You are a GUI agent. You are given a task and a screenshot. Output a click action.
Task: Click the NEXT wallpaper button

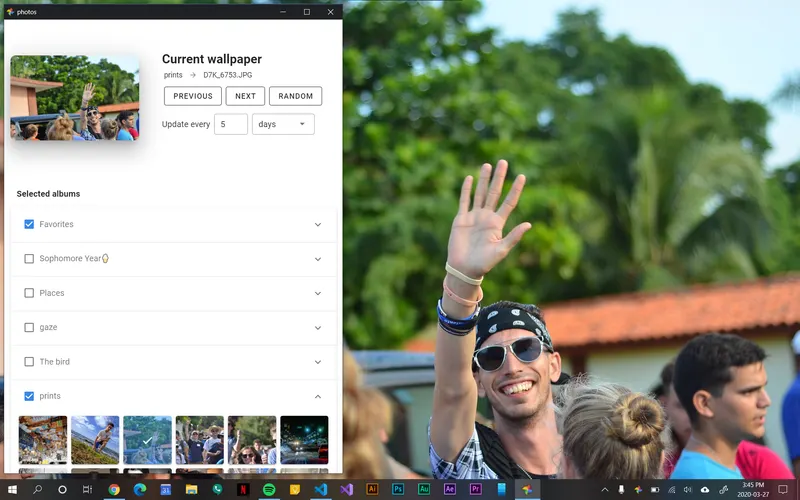coord(245,96)
